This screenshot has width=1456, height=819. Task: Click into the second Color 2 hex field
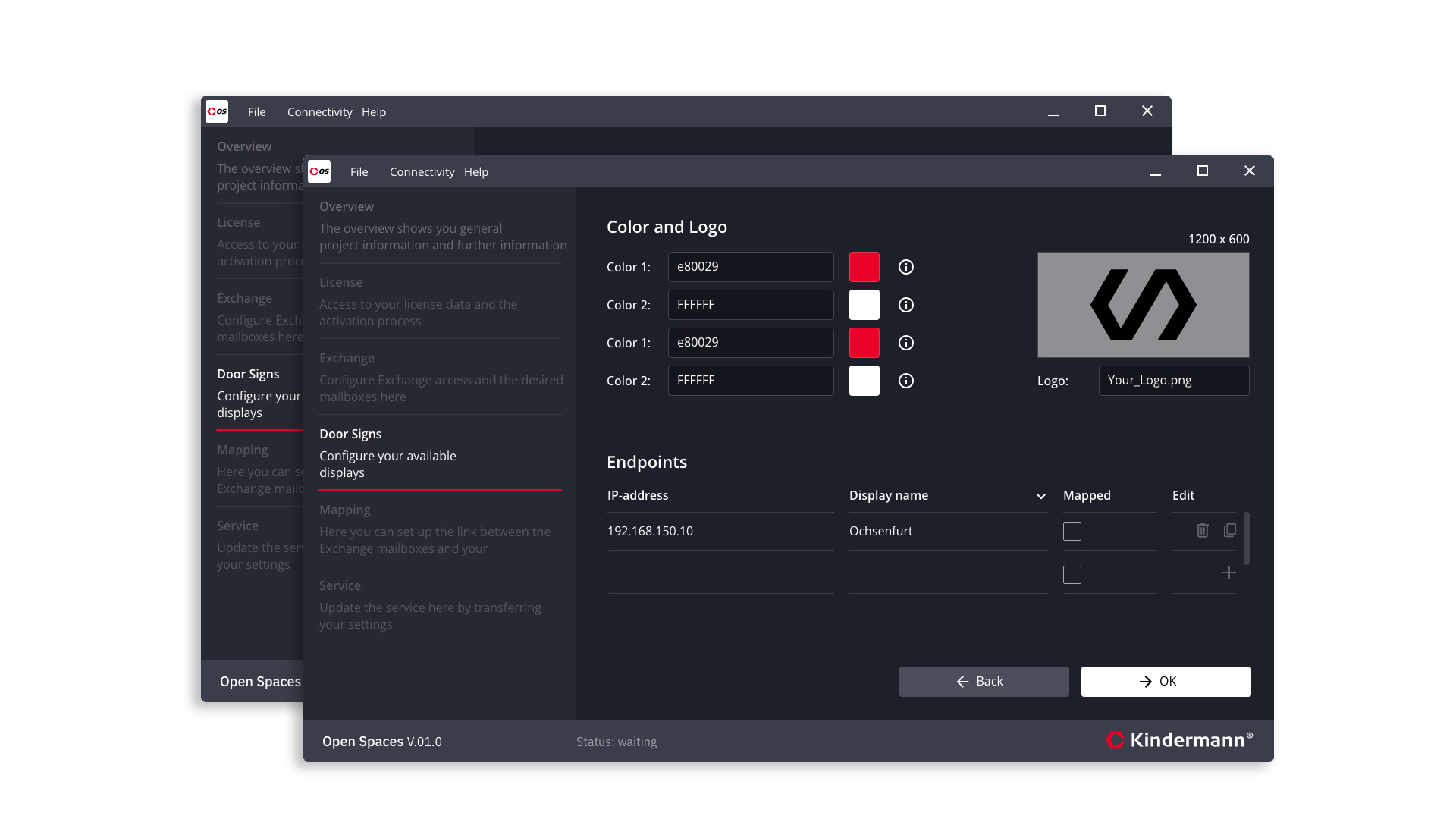[750, 381]
